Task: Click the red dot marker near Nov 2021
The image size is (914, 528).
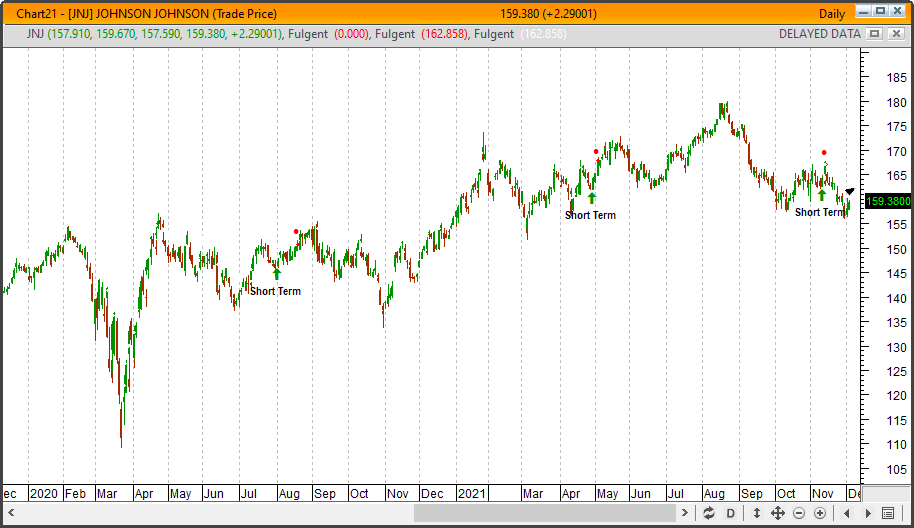Action: [x=824, y=153]
